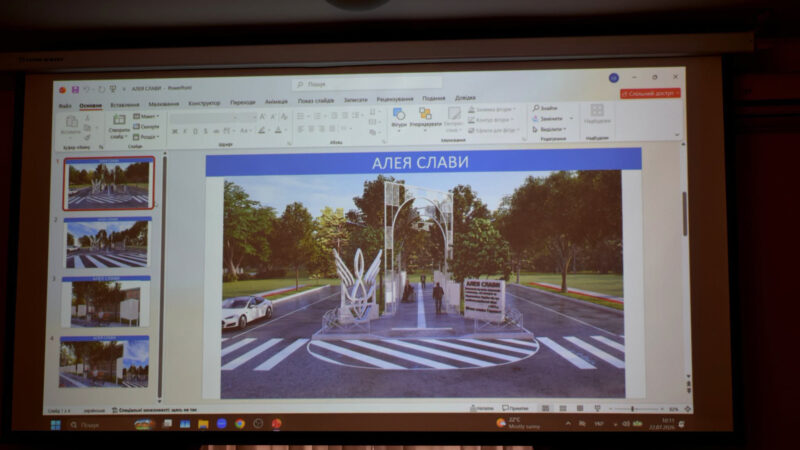The width and height of the screenshot is (800, 450).
Task: Start slideshow from status bar icon
Action: coord(597,408)
